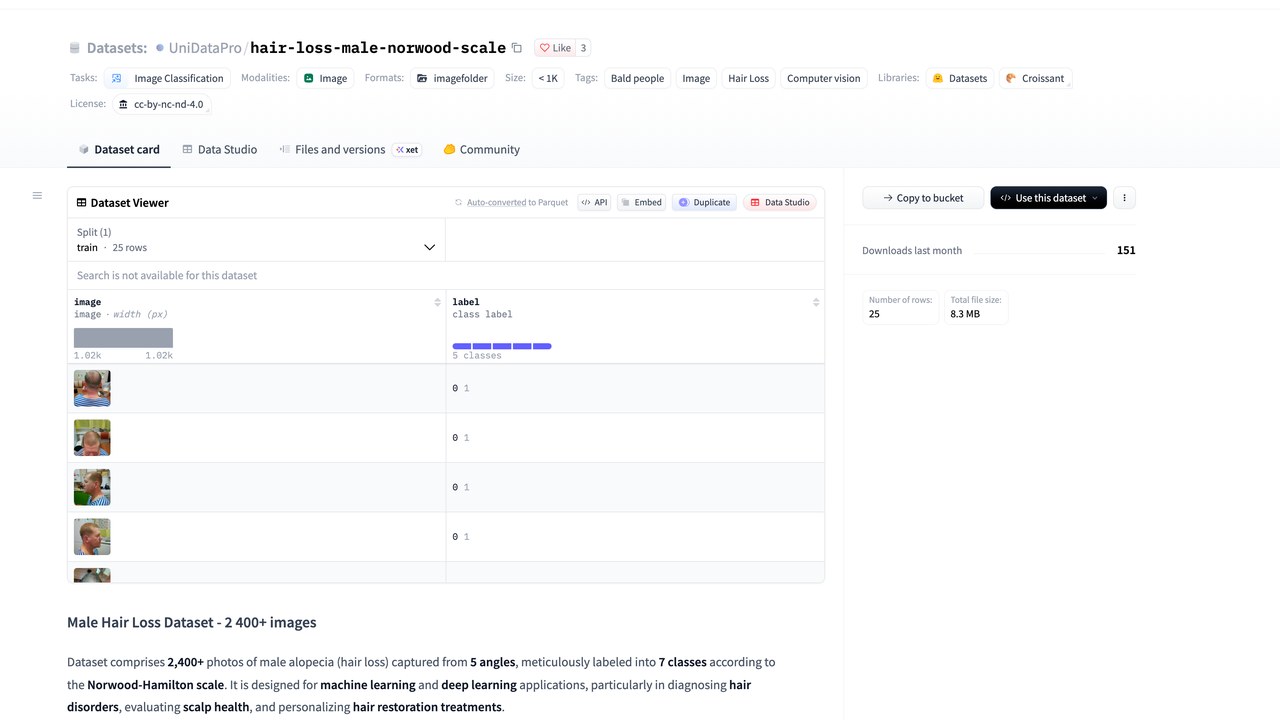This screenshot has height=720, width=1280.
Task: Go to Files and versions tab
Action: coord(349,150)
